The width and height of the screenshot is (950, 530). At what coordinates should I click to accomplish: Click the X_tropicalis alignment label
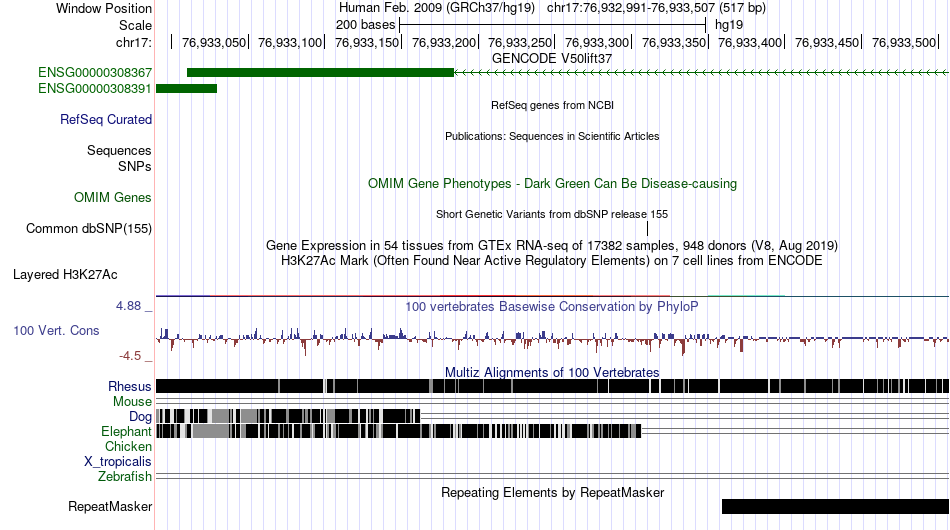(x=118, y=462)
